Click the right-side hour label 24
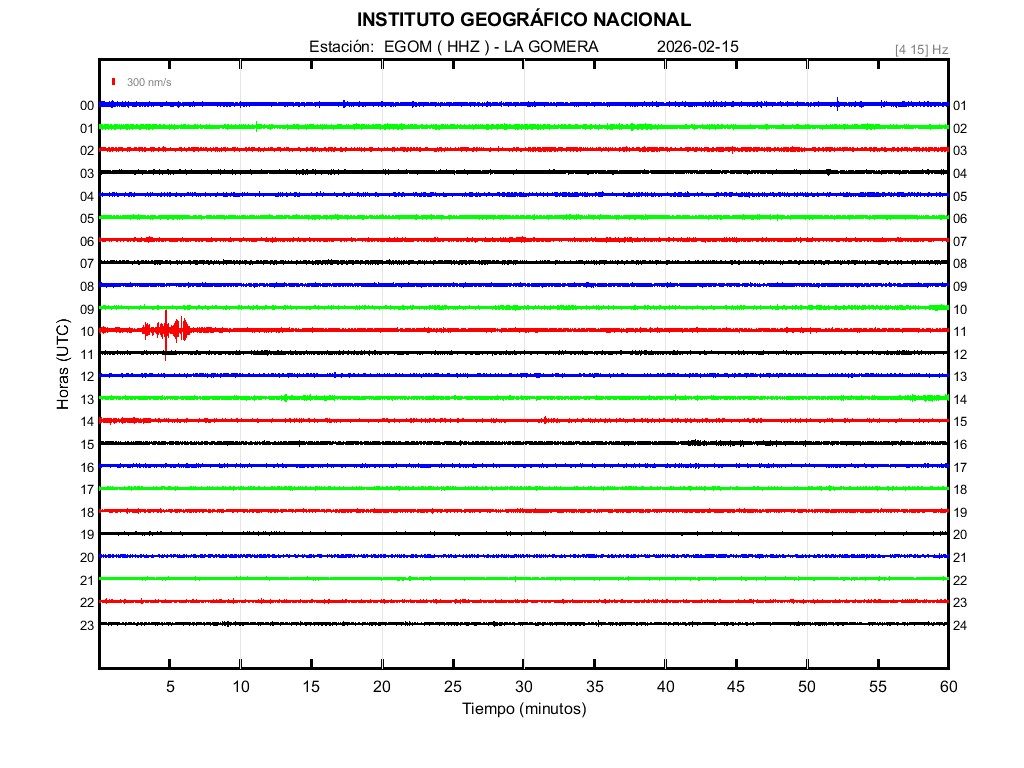 point(960,625)
